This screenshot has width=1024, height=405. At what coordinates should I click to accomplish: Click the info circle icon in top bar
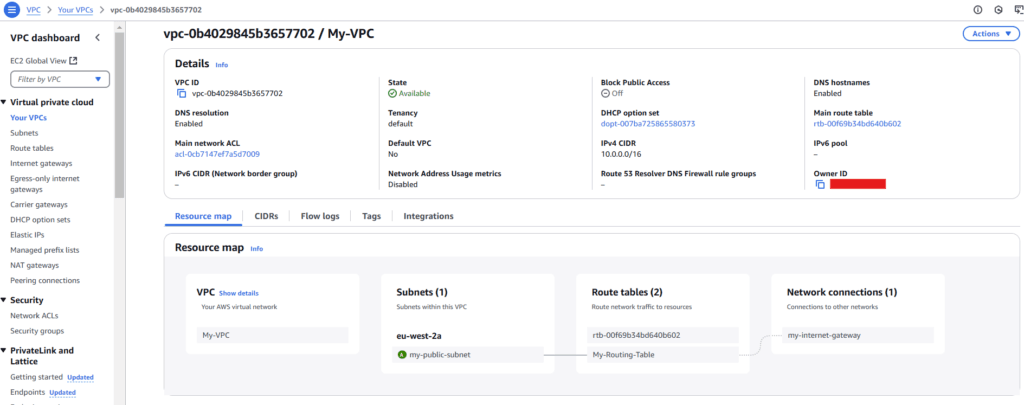[978, 10]
